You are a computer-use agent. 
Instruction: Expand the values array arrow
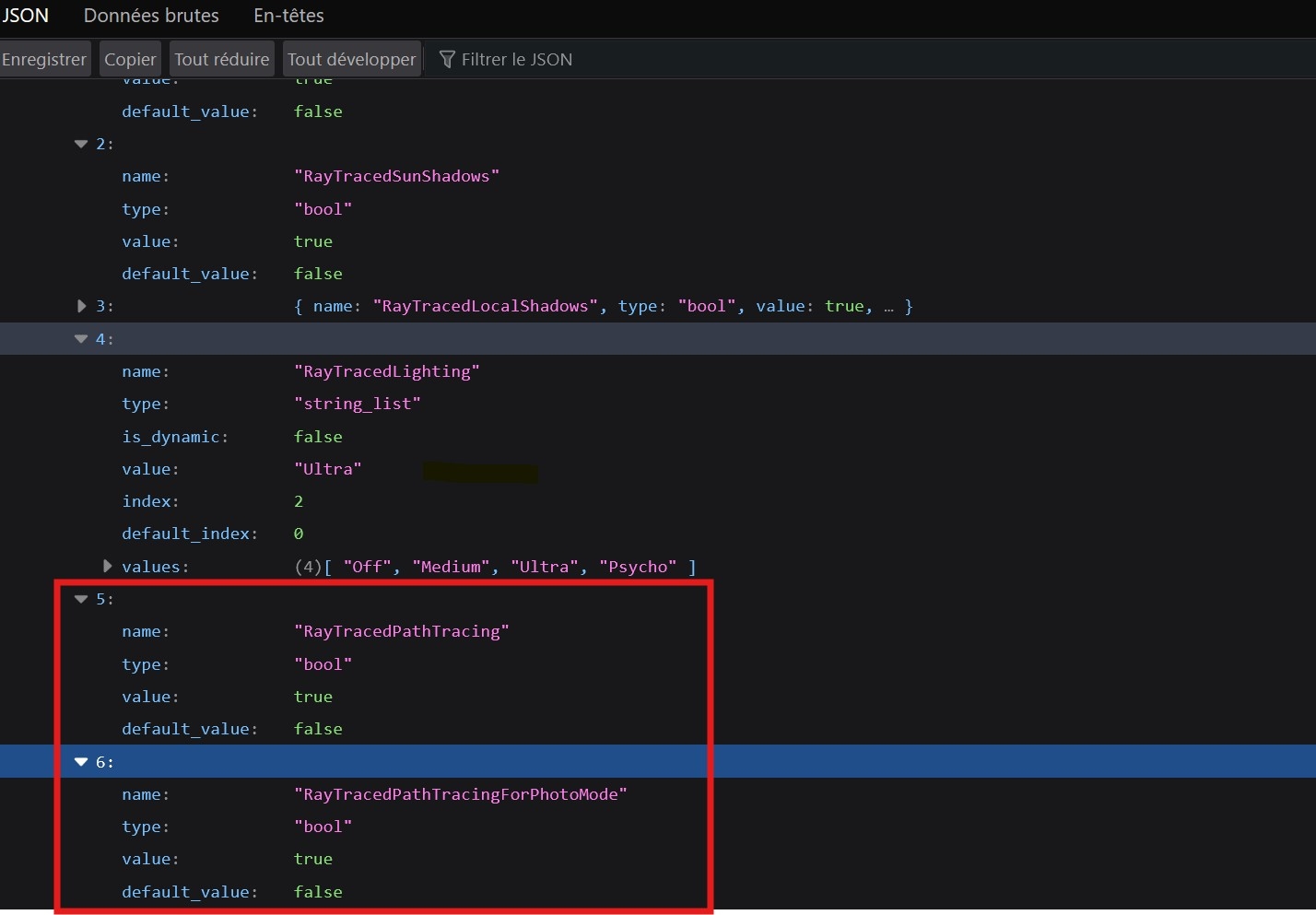click(x=107, y=566)
